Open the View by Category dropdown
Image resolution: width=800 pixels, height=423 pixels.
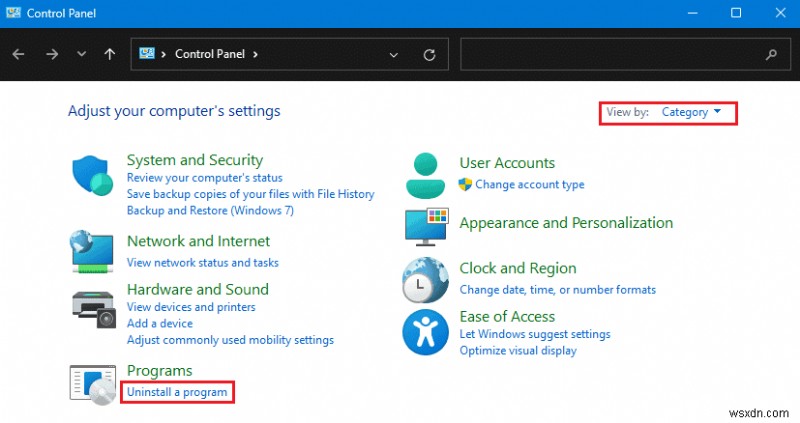691,112
